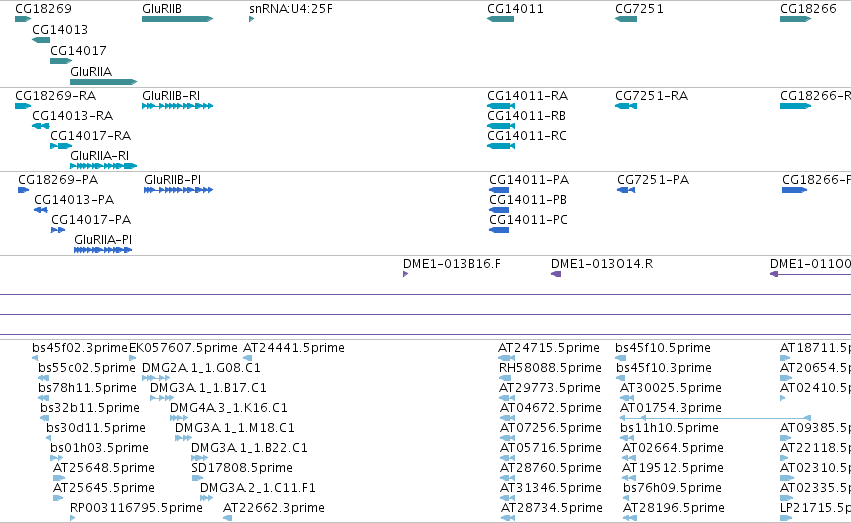Select the CG14011-PA protein label

pos(529,180)
